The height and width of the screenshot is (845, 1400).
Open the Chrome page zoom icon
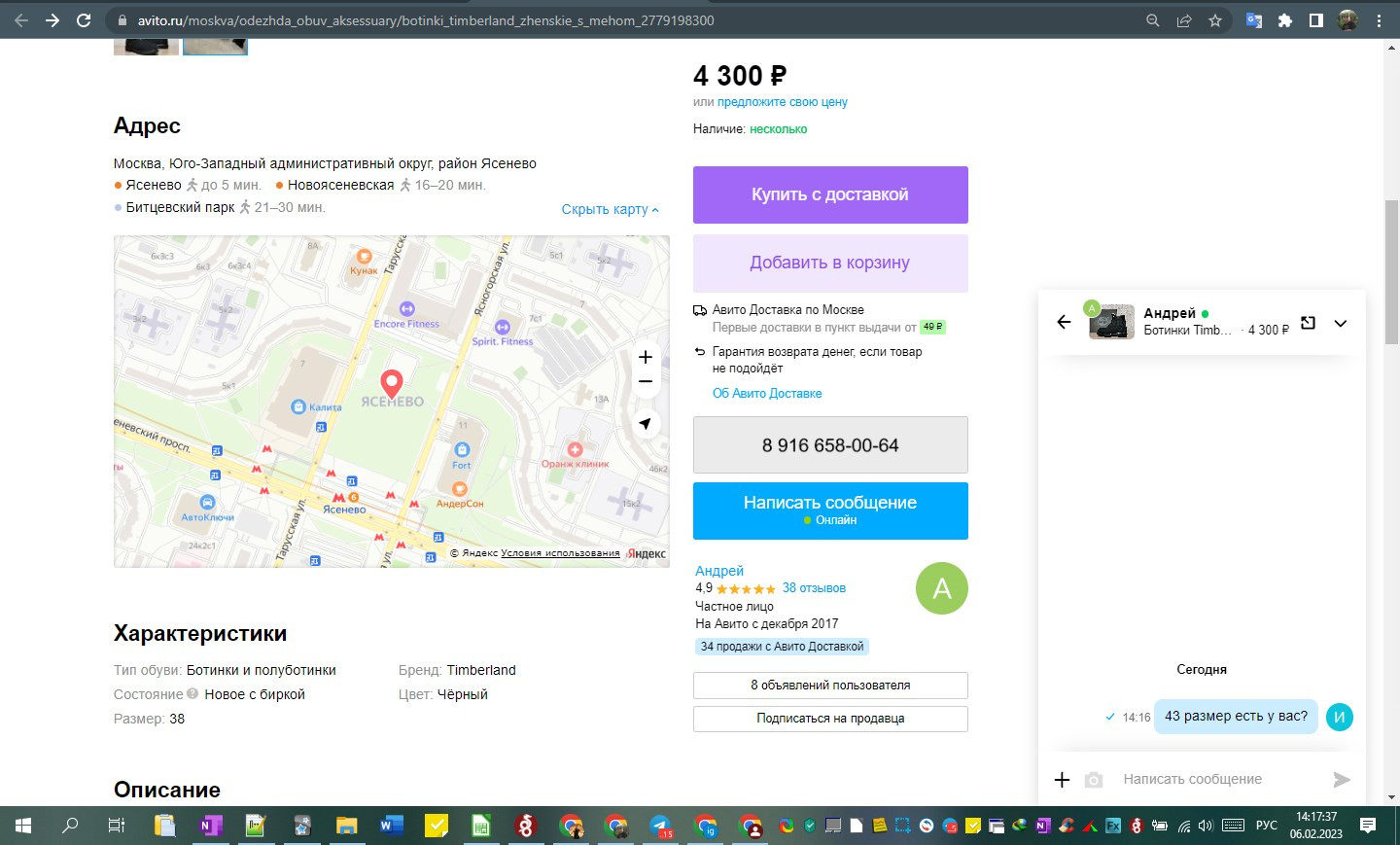click(x=1153, y=20)
